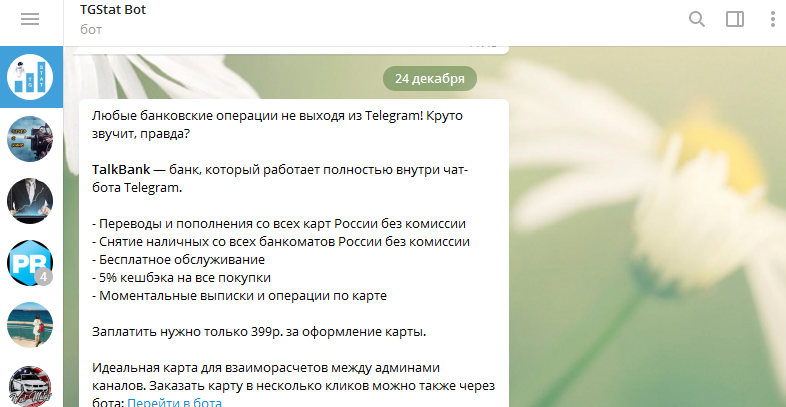Click "Снятие наличных со всех банкоматов" line
Screen dimensions: 786x407
coord(281,242)
